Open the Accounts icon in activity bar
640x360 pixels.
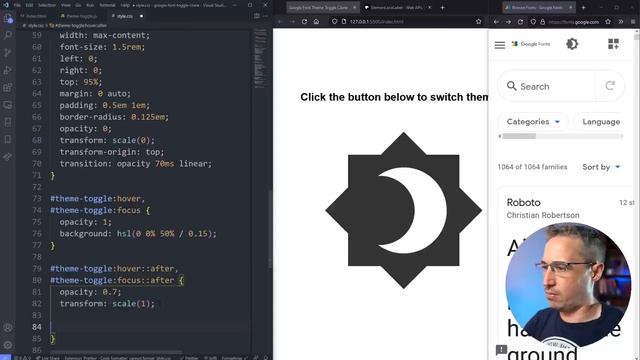click(x=8, y=327)
